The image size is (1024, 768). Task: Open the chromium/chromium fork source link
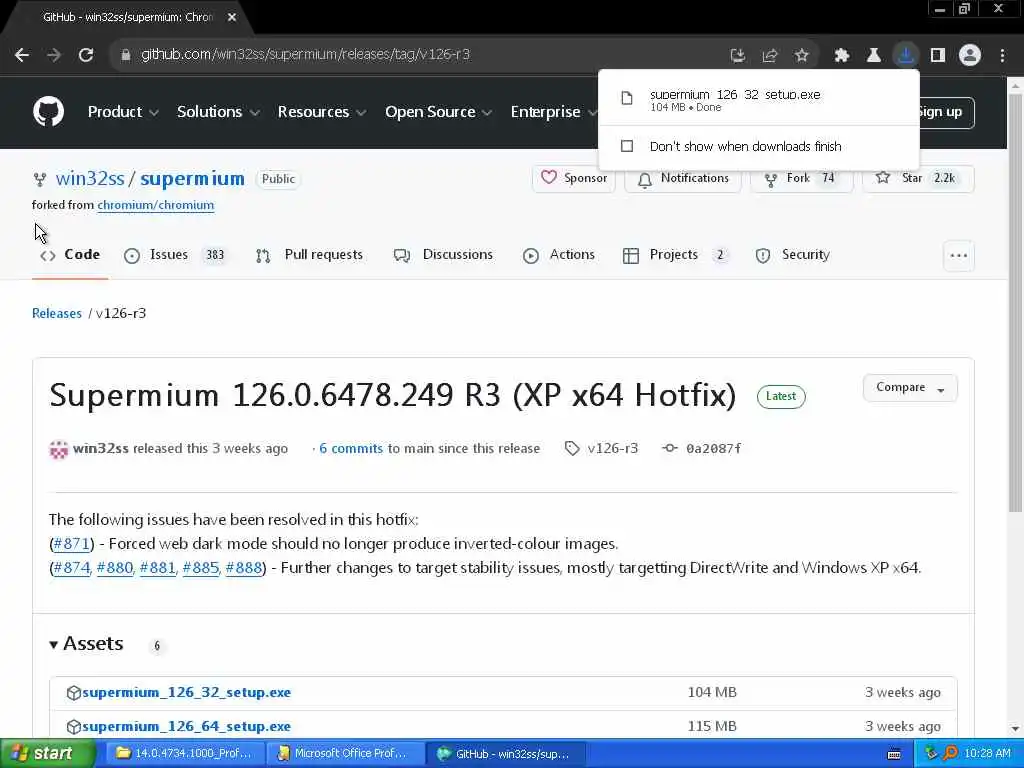(x=155, y=205)
